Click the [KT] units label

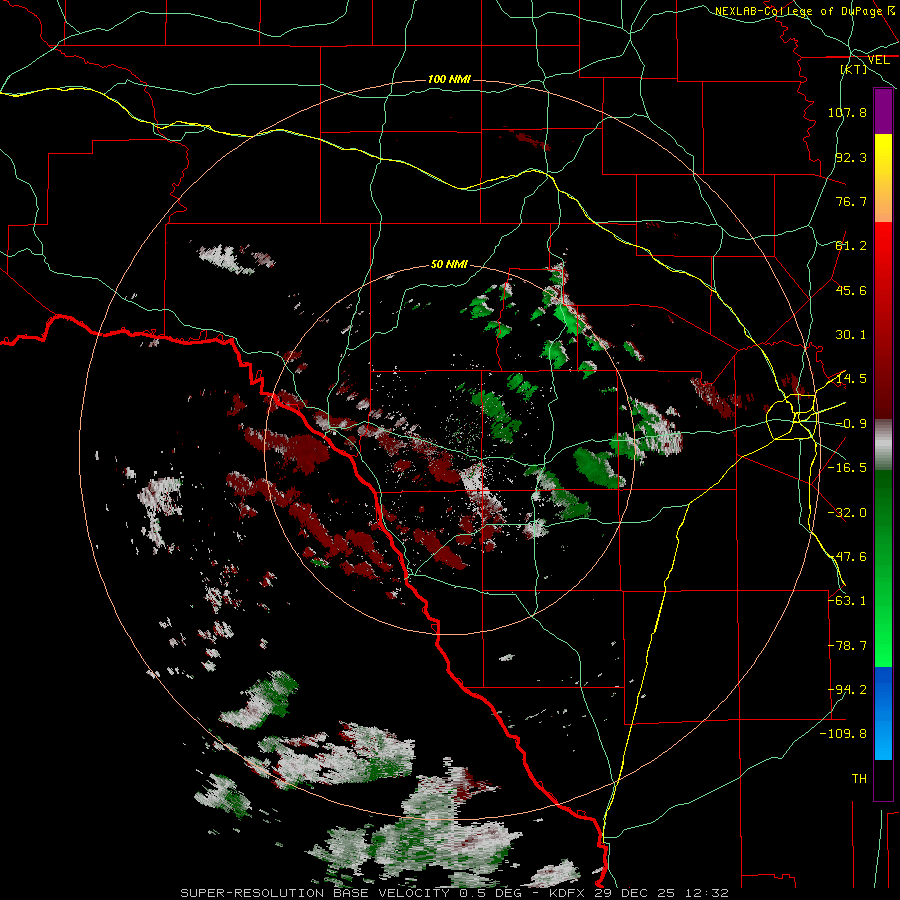(x=854, y=69)
